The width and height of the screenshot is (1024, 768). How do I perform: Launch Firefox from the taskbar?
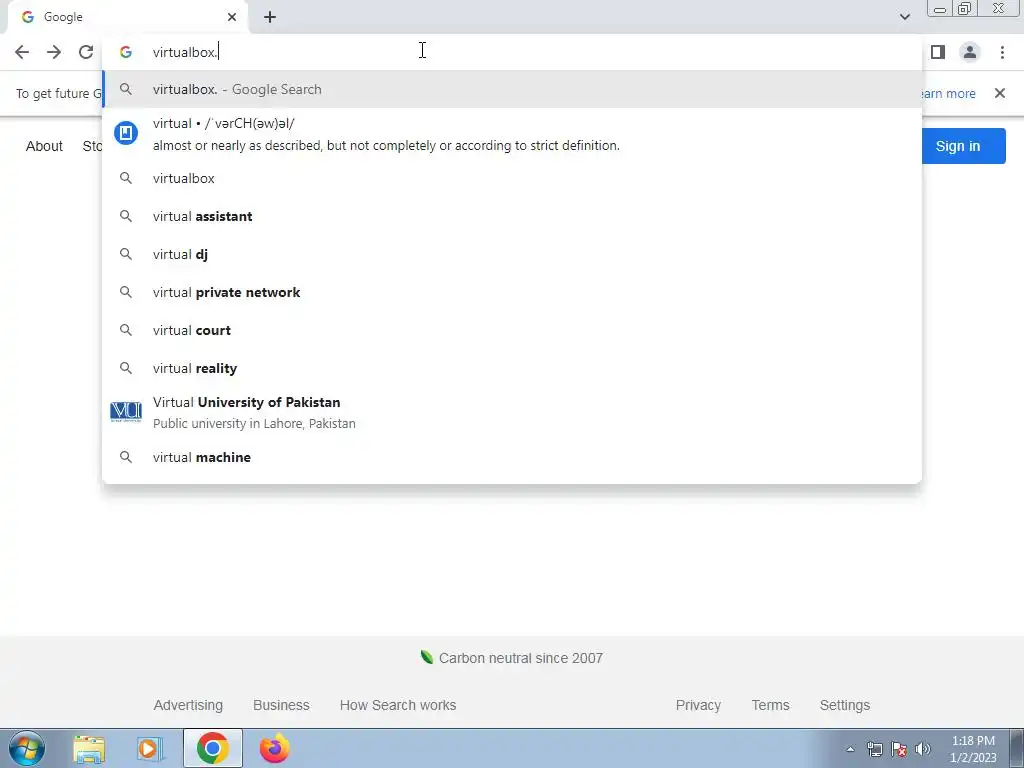pos(274,748)
